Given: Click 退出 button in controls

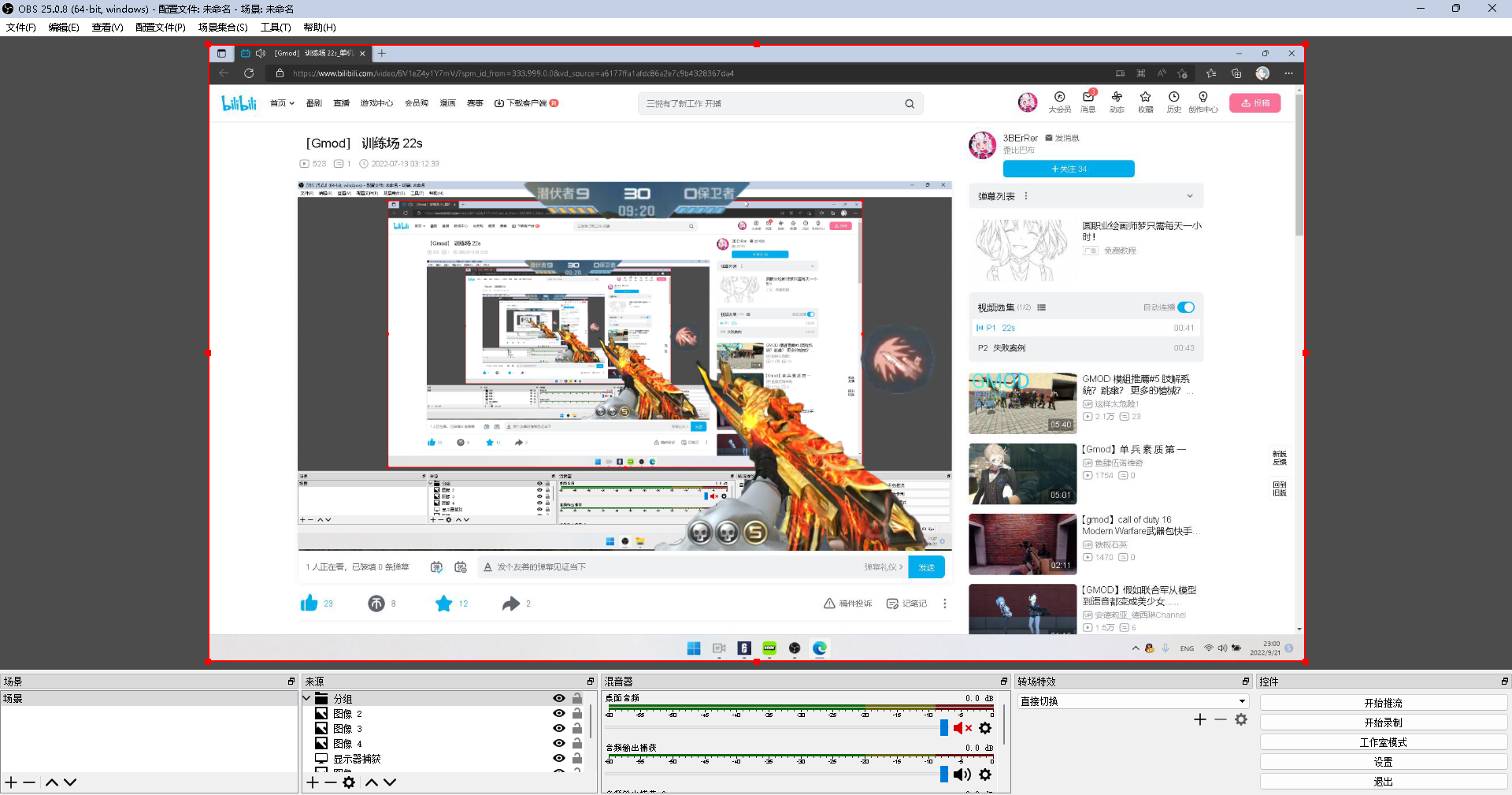Looking at the screenshot, I should click(1384, 782).
